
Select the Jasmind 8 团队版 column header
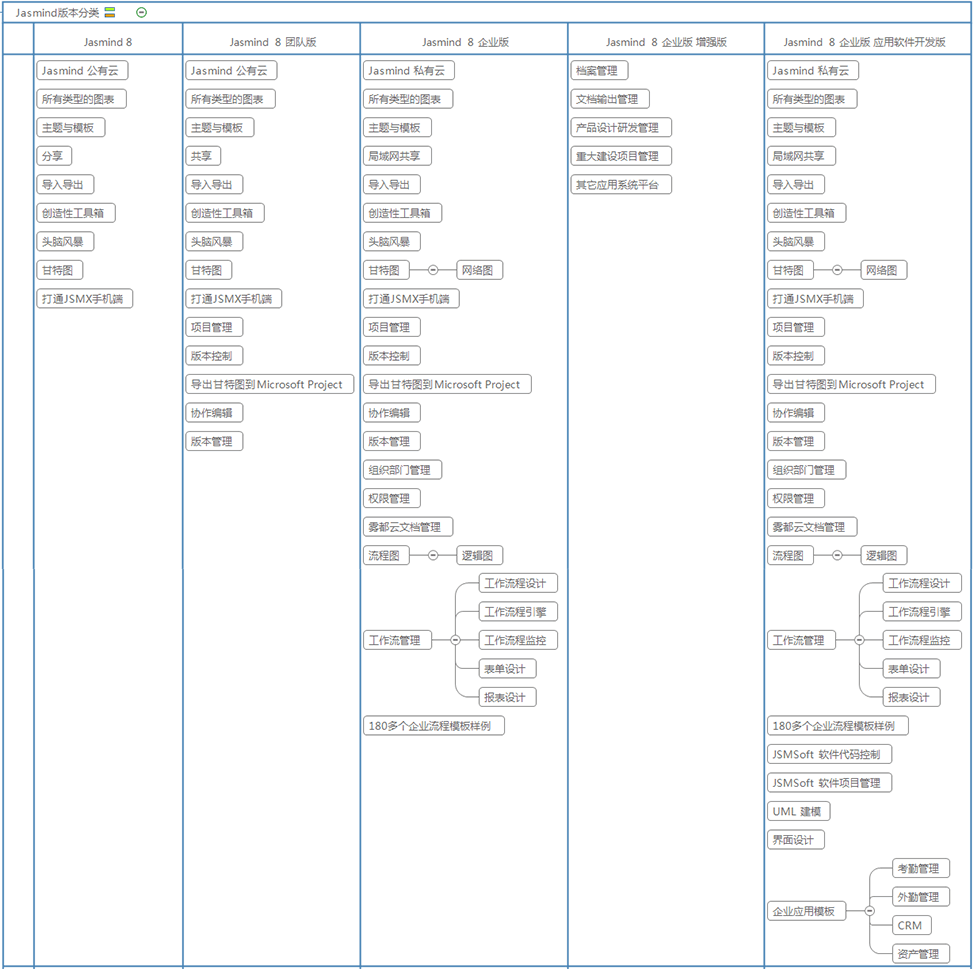click(272, 42)
